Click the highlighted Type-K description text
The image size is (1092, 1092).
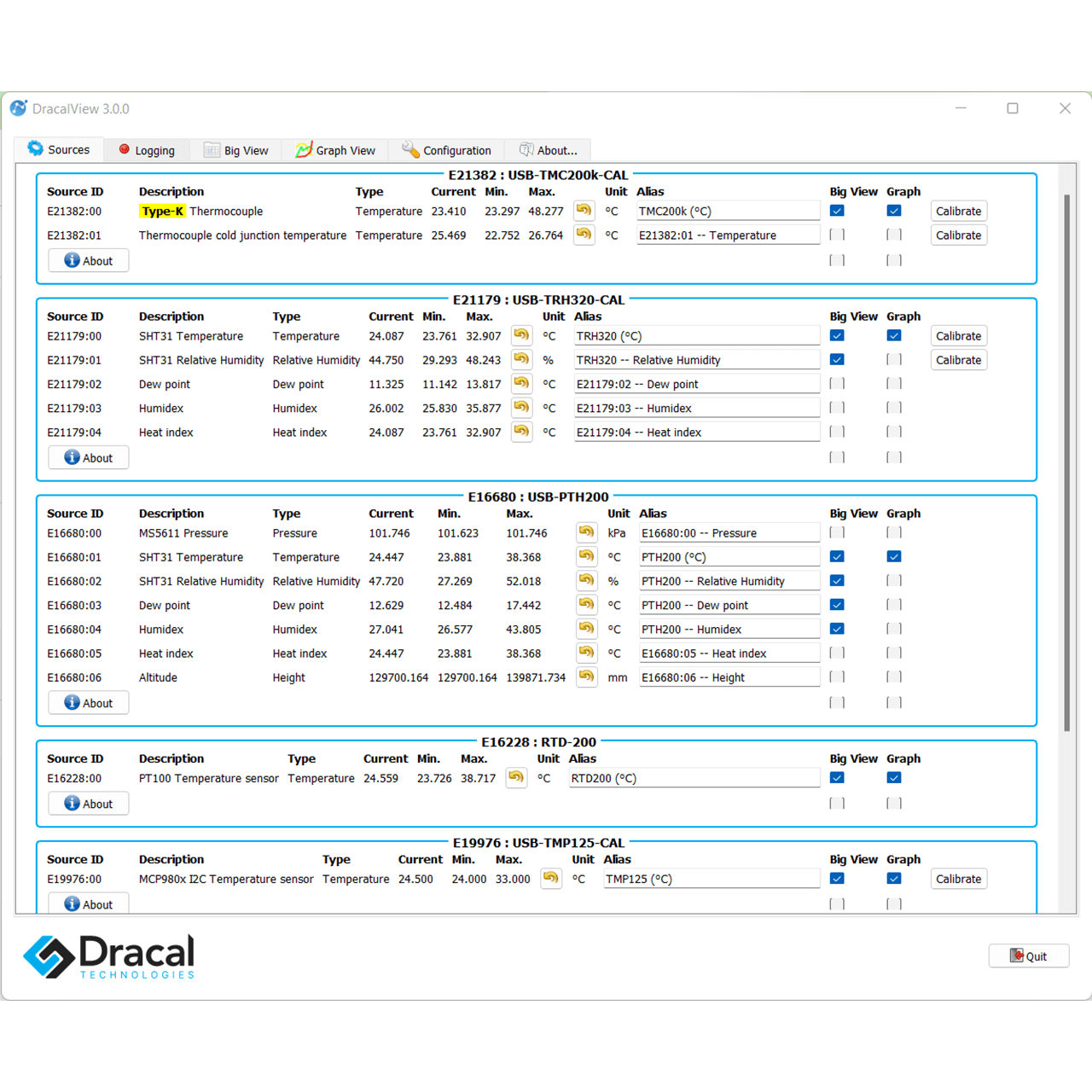coord(162,211)
